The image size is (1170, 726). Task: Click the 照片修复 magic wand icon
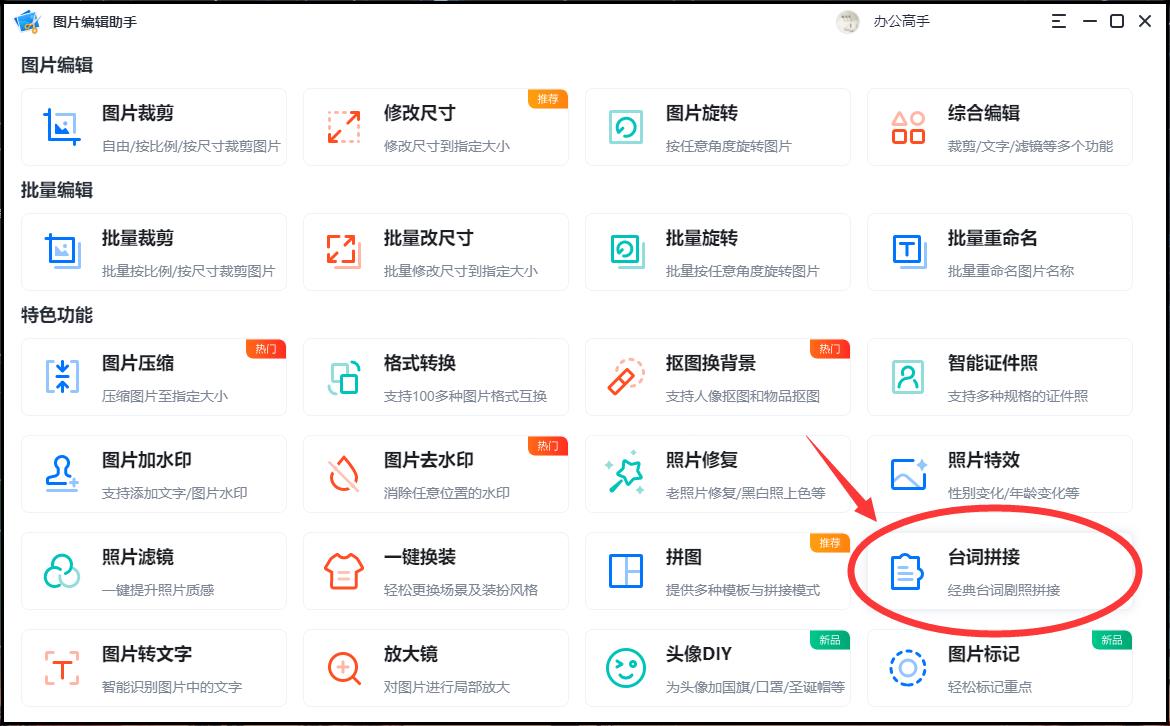coord(626,474)
